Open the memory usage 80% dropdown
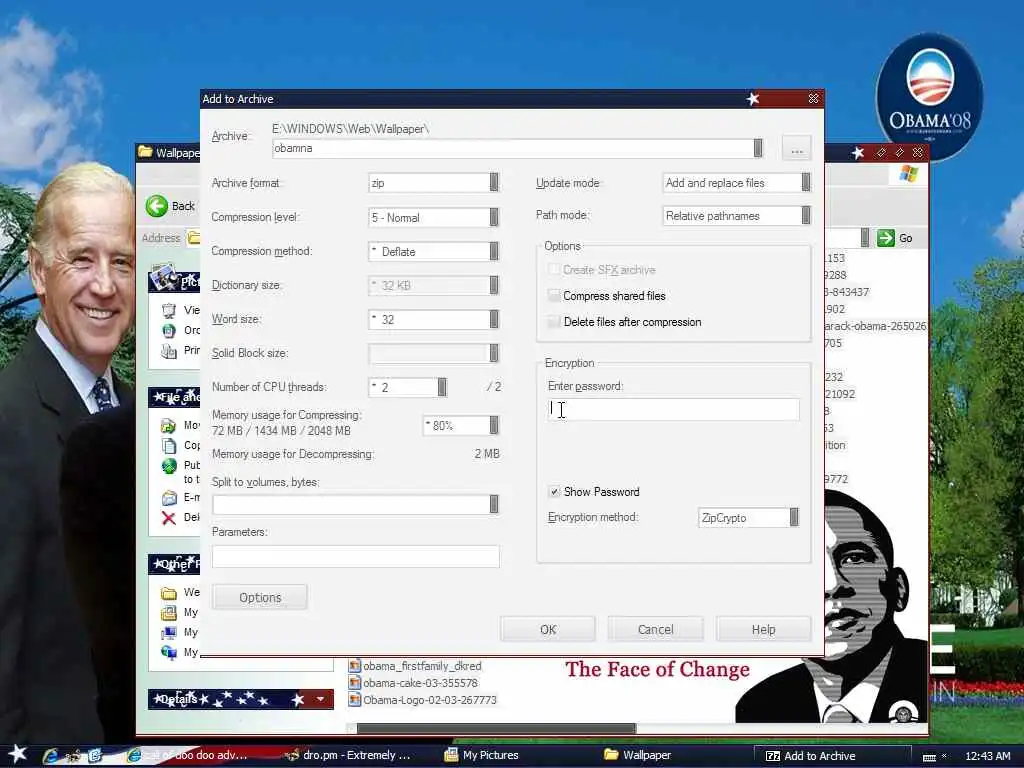This screenshot has height=768, width=1024. click(494, 426)
